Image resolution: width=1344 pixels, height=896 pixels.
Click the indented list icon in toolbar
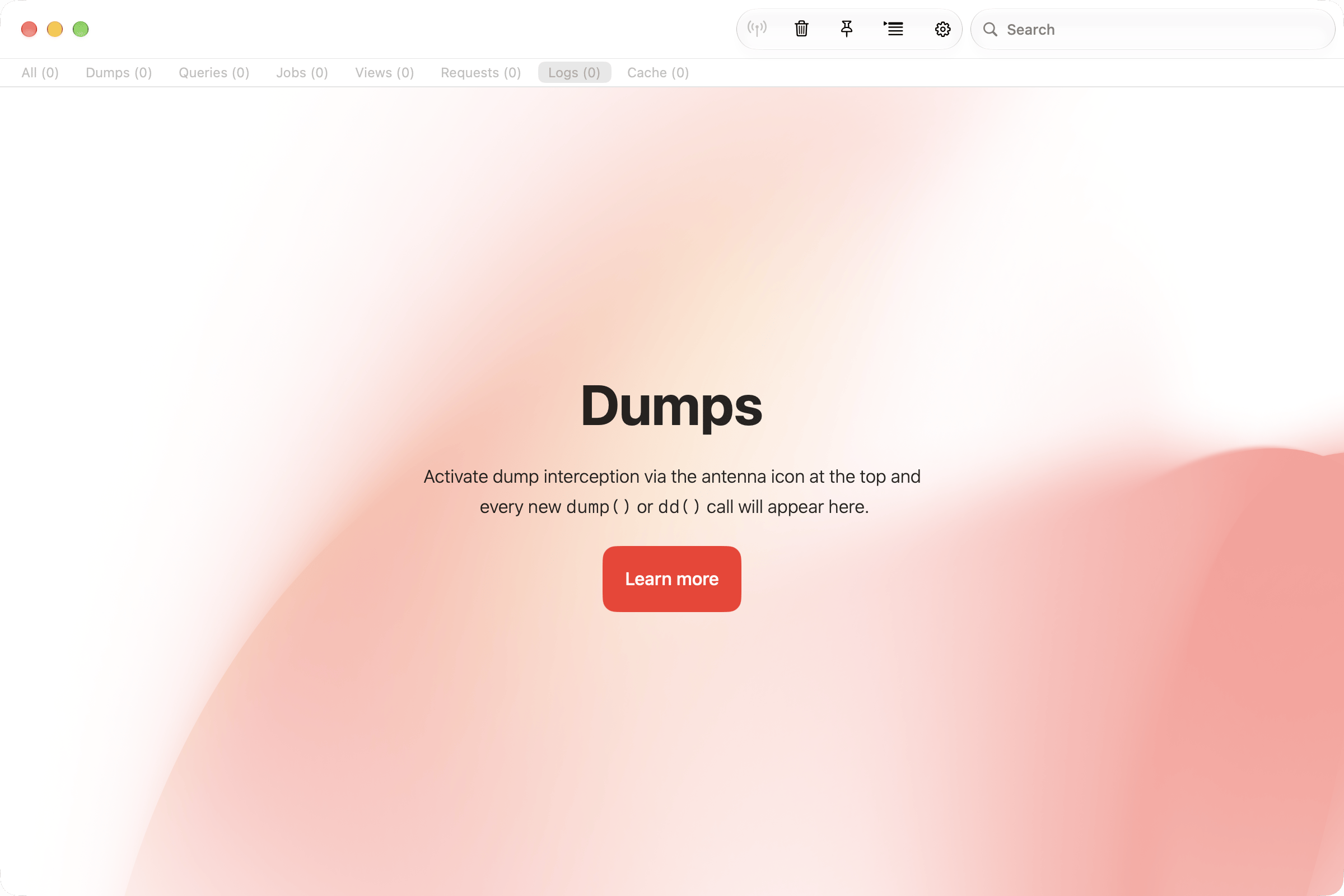pos(893,29)
